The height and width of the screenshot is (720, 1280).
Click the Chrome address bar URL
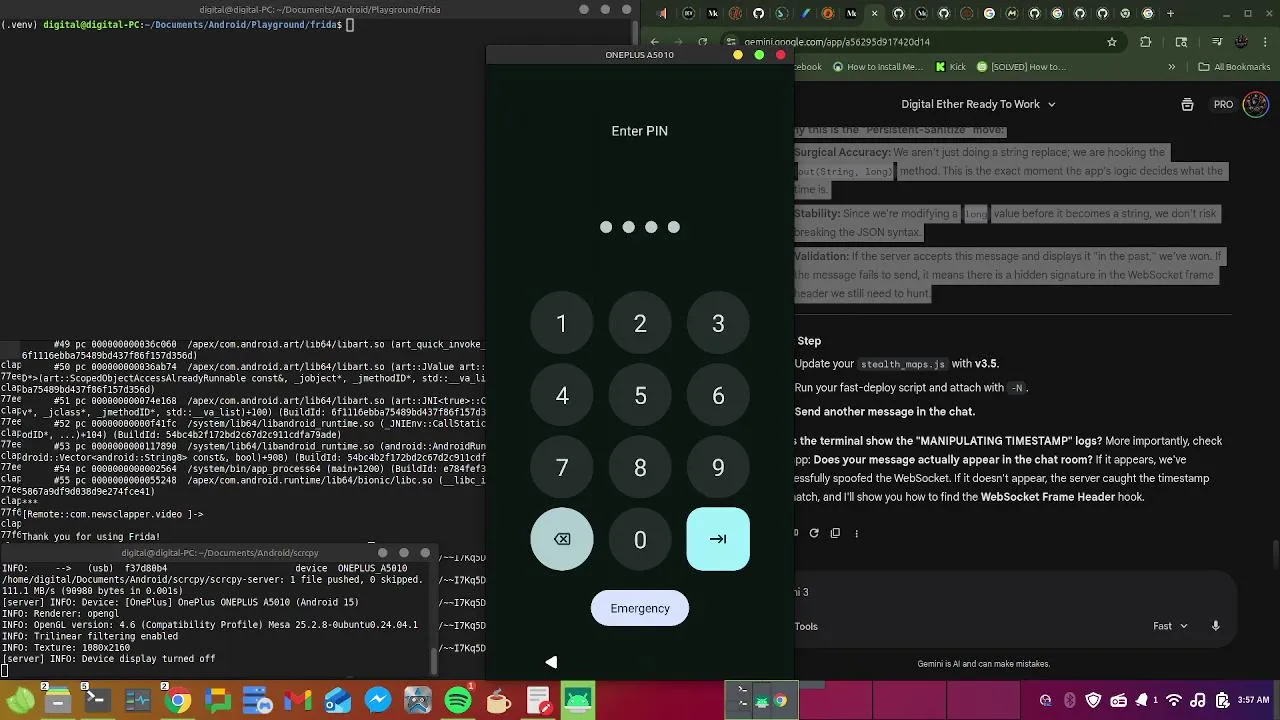836,42
